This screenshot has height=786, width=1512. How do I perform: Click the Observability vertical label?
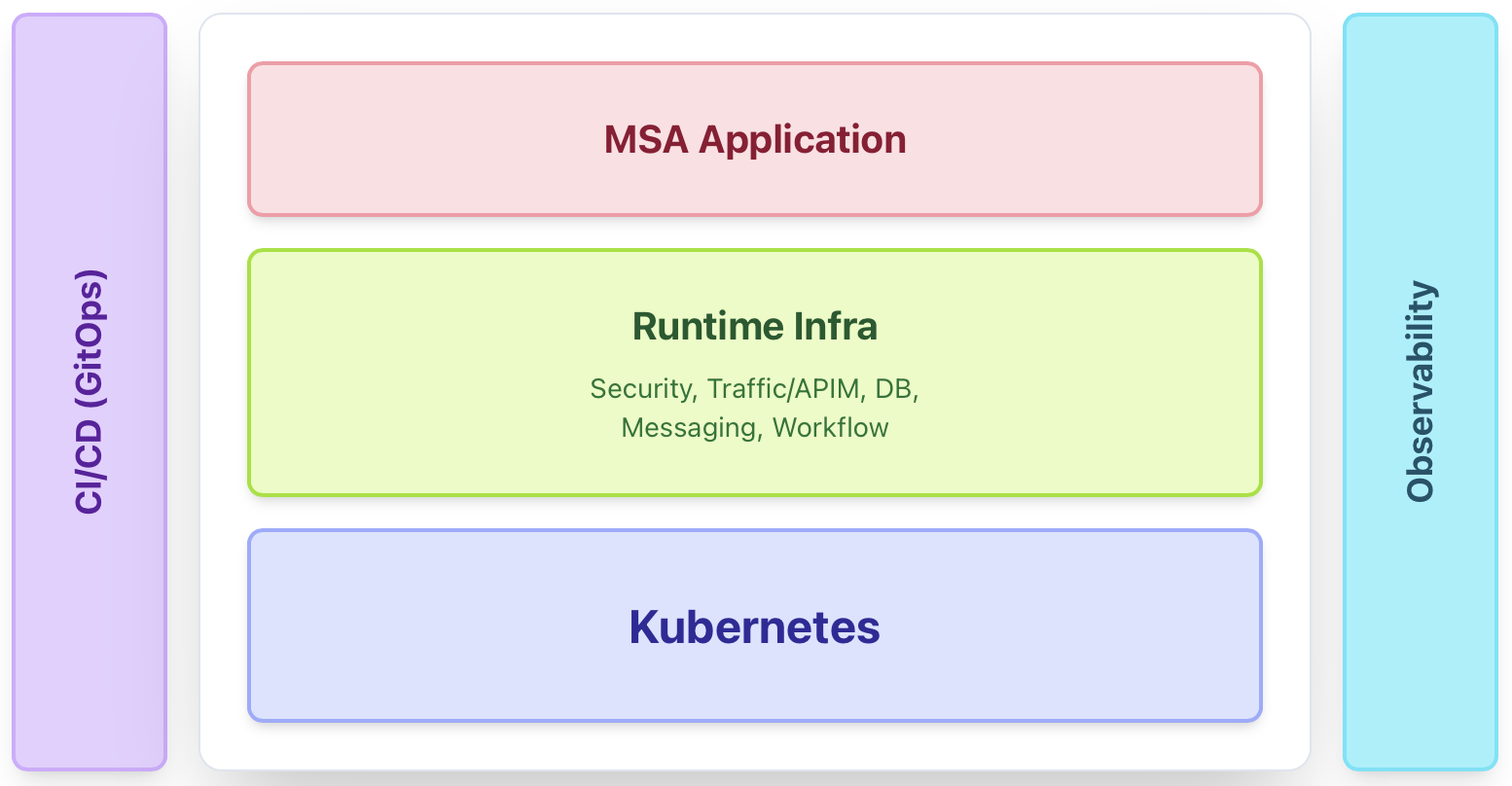pos(1422,393)
